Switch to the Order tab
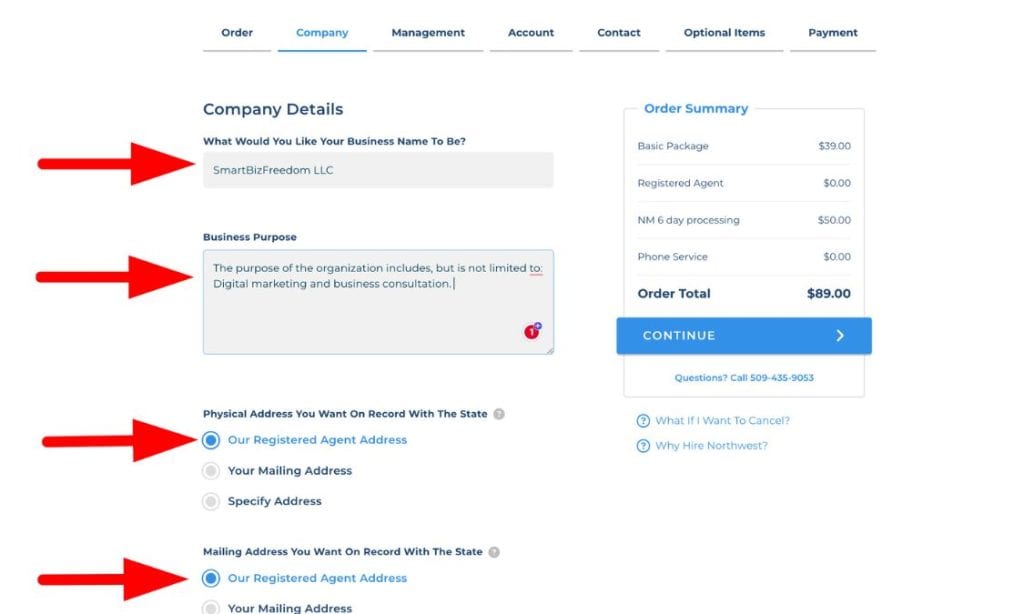 point(237,33)
